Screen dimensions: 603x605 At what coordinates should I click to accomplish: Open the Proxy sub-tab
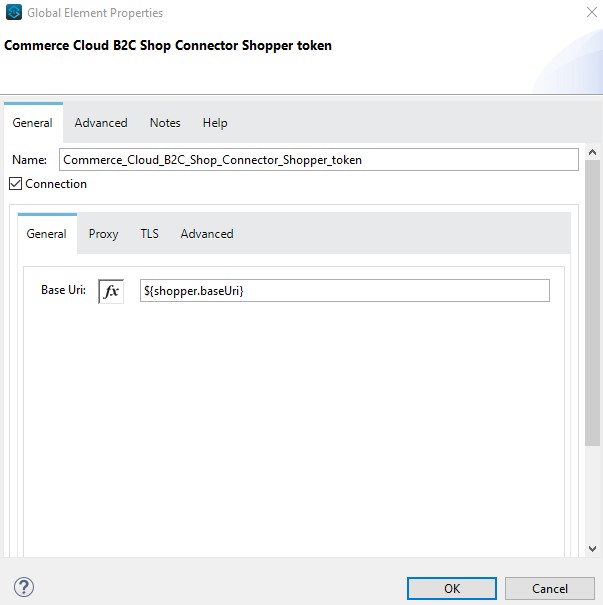coord(103,234)
